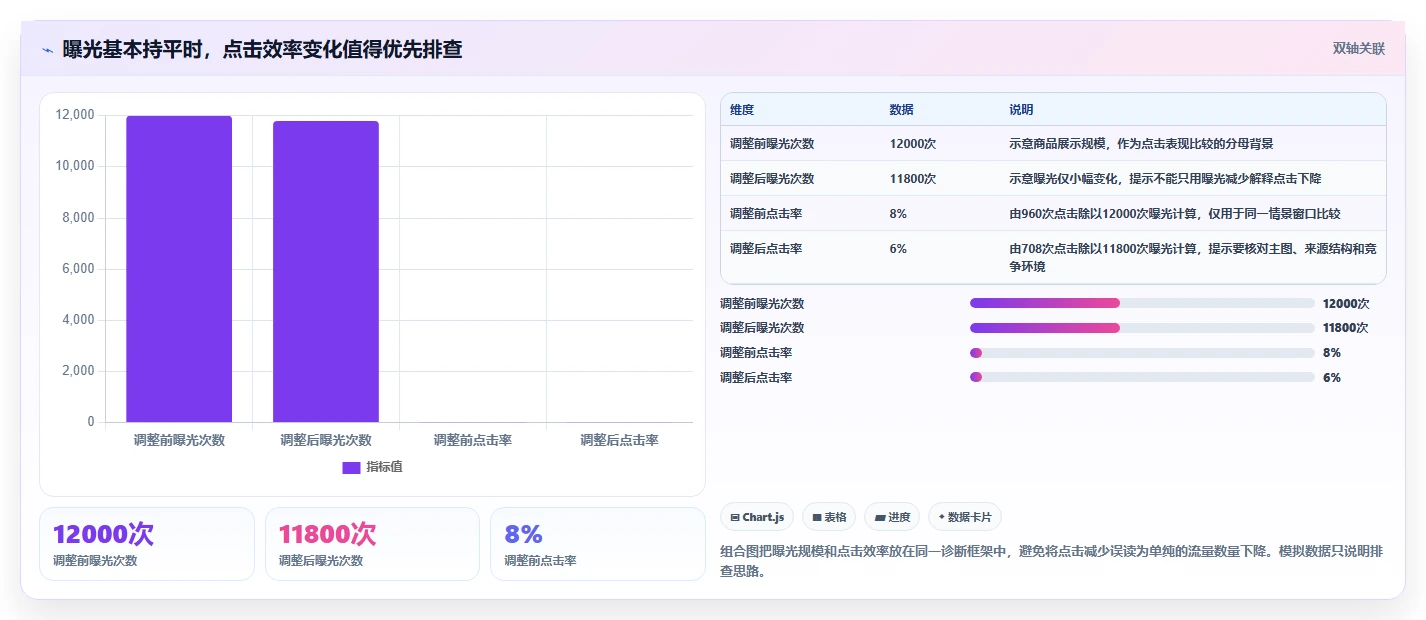Image resolution: width=1426 pixels, height=620 pixels.
Task: Click the 12000次 data card
Action: coord(147,544)
